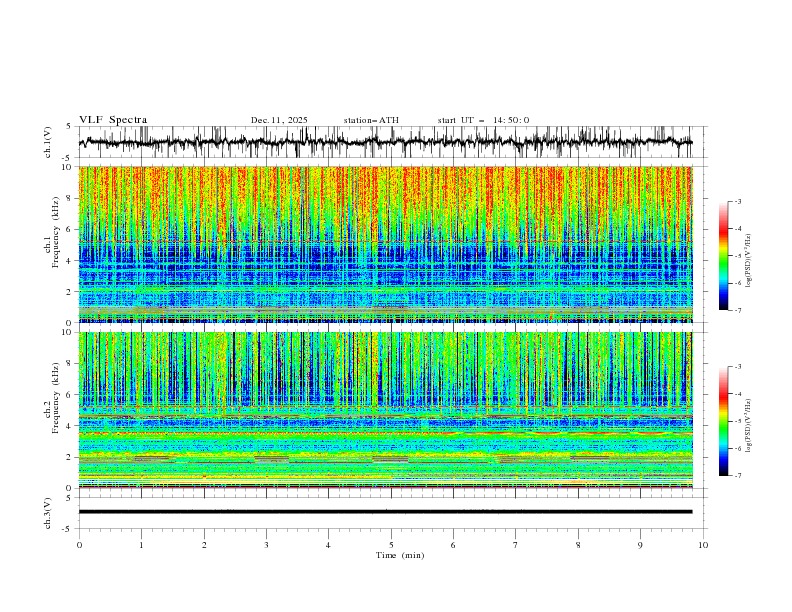Click the "station=ATH" header label
The width and height of the screenshot is (792, 612).
[371, 120]
